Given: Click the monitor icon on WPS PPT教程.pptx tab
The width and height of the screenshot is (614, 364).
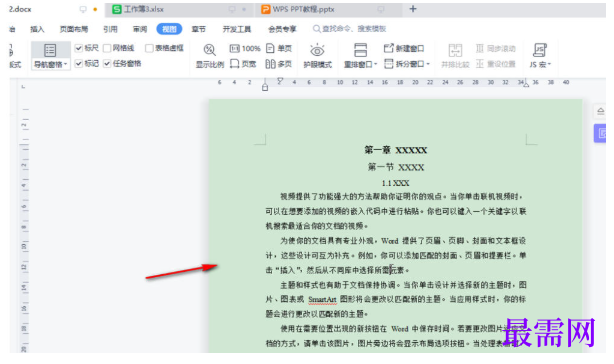Looking at the screenshot, I should (x=381, y=9).
